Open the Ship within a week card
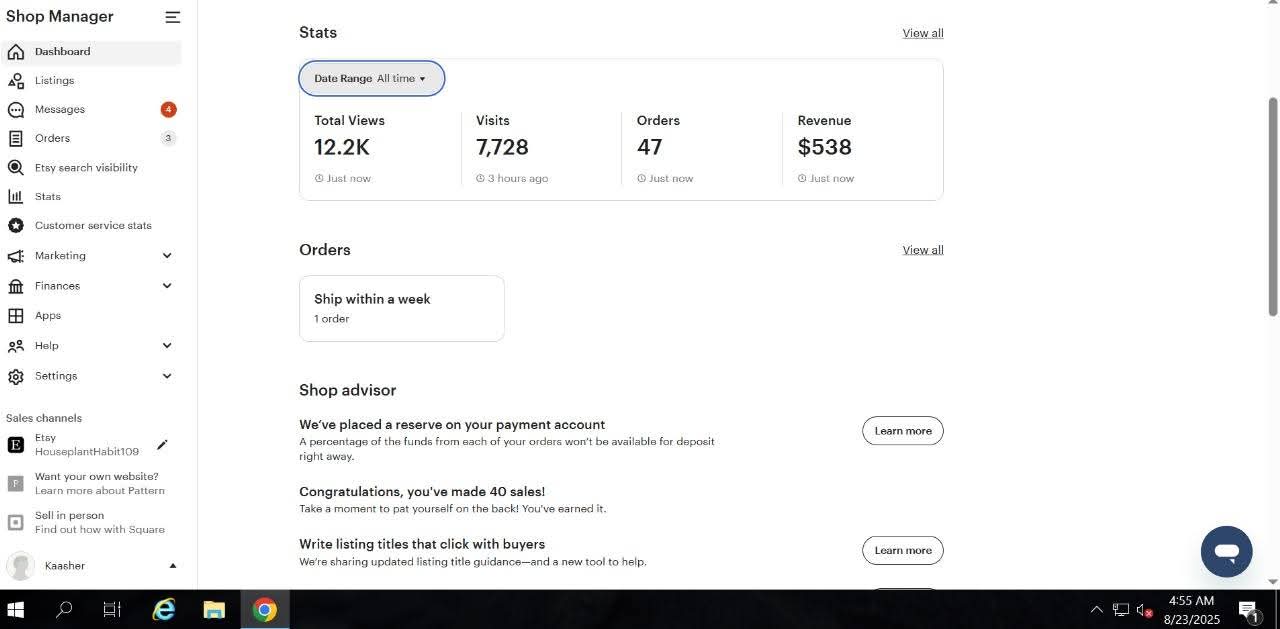Image resolution: width=1280 pixels, height=629 pixels. [x=401, y=308]
